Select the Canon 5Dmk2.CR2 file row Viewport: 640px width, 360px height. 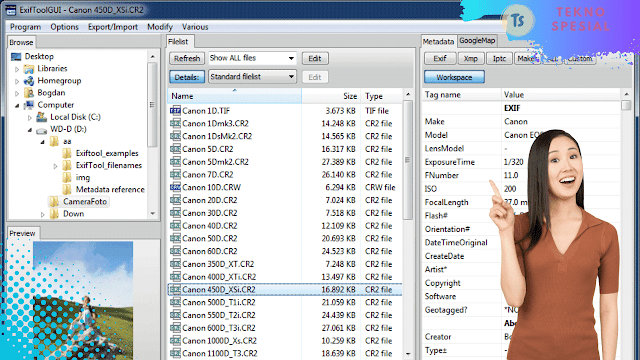284,162
